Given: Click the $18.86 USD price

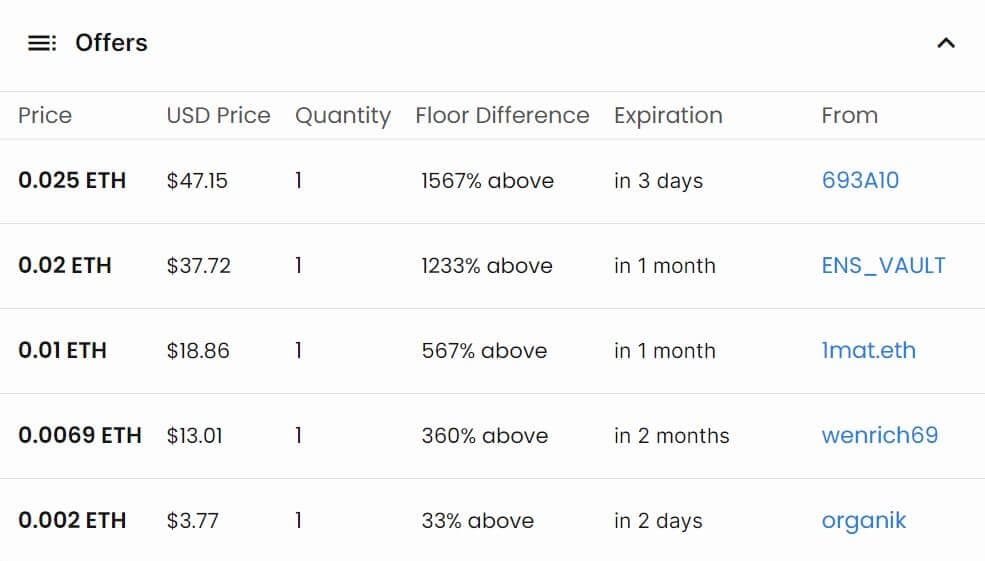Looking at the screenshot, I should click(x=198, y=351).
